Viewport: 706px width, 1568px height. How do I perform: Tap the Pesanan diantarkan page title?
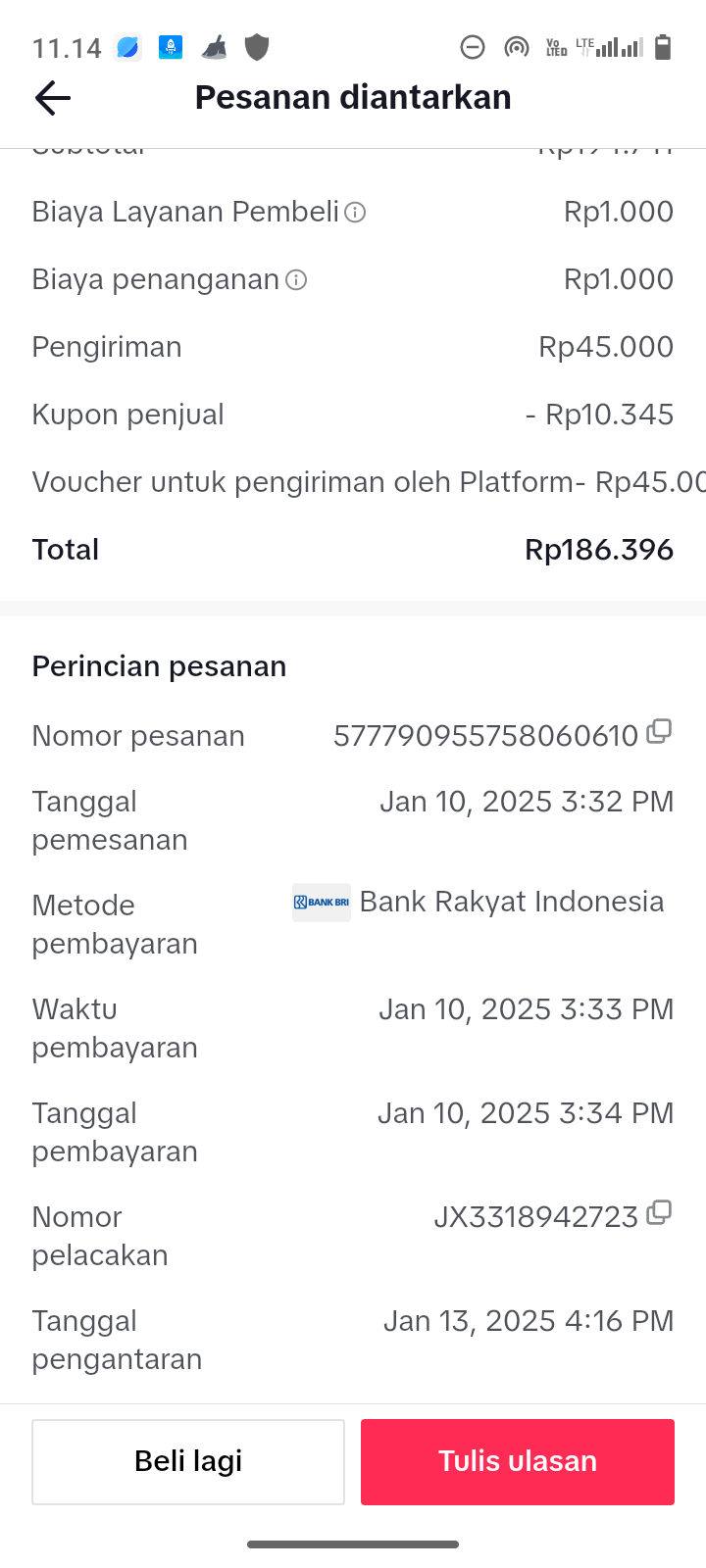[x=353, y=97]
